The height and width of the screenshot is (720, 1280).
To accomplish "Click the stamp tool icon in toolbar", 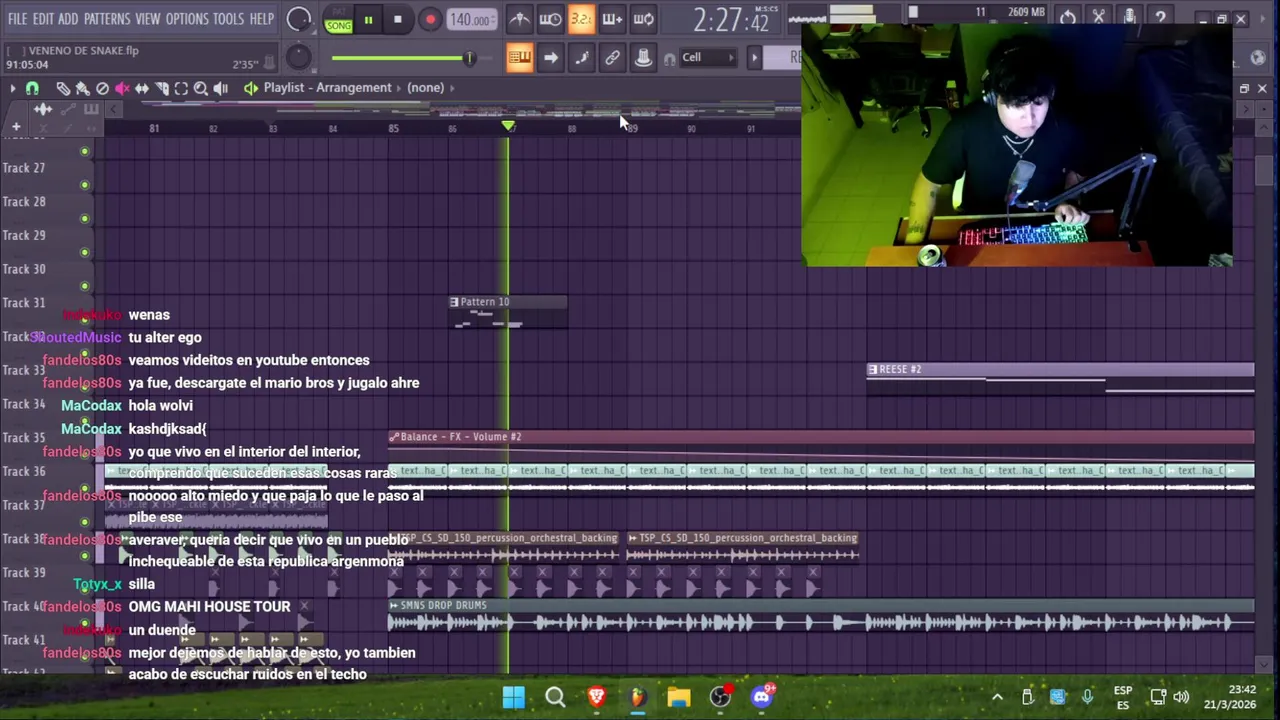I will (644, 58).
